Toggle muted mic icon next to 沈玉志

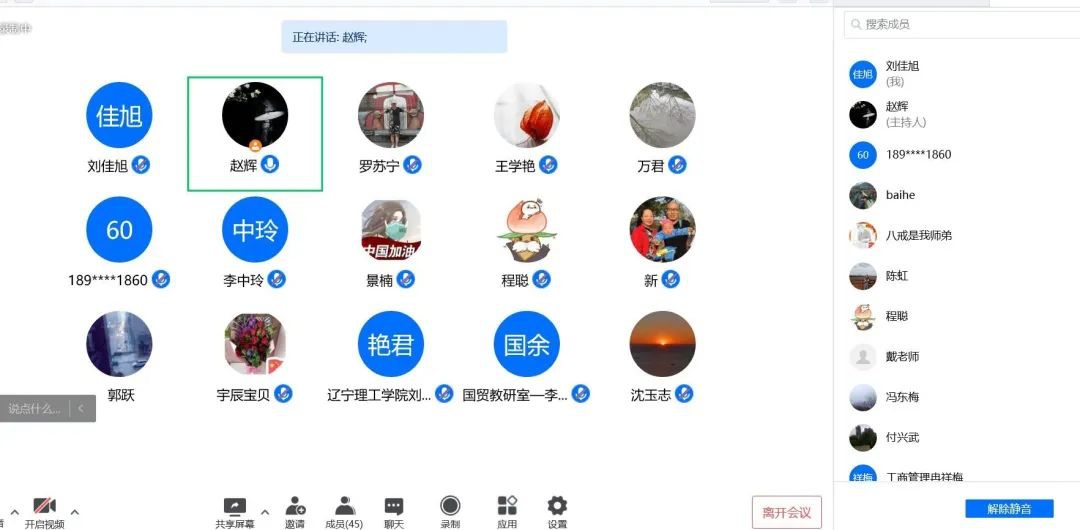(x=683, y=394)
